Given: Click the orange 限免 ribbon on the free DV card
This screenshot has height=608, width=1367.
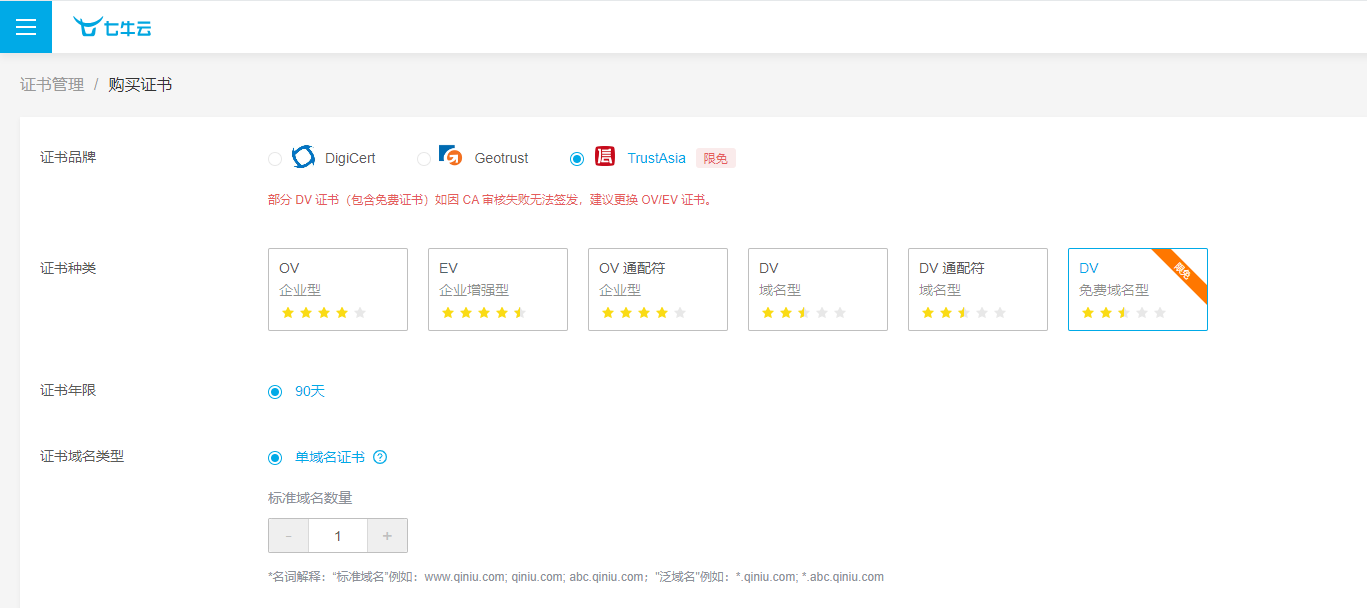Looking at the screenshot, I should [1184, 272].
